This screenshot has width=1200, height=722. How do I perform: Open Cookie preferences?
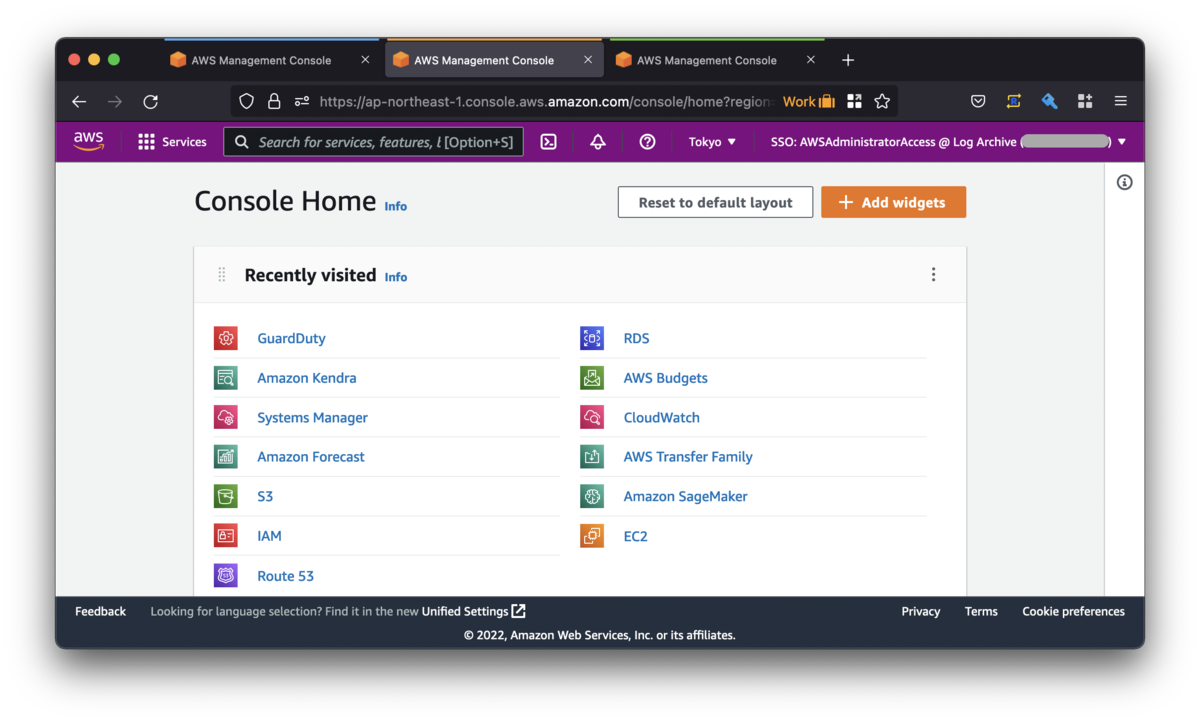pyautogui.click(x=1073, y=611)
